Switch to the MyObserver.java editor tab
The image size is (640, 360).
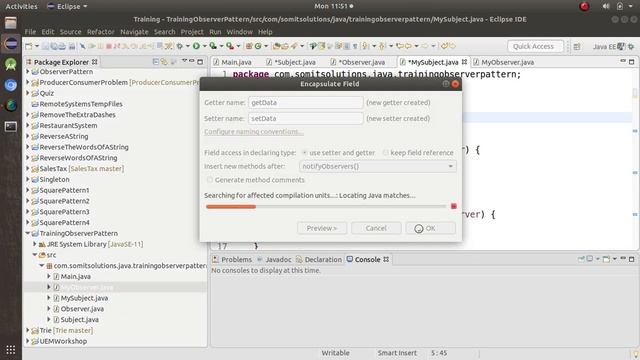(504, 62)
